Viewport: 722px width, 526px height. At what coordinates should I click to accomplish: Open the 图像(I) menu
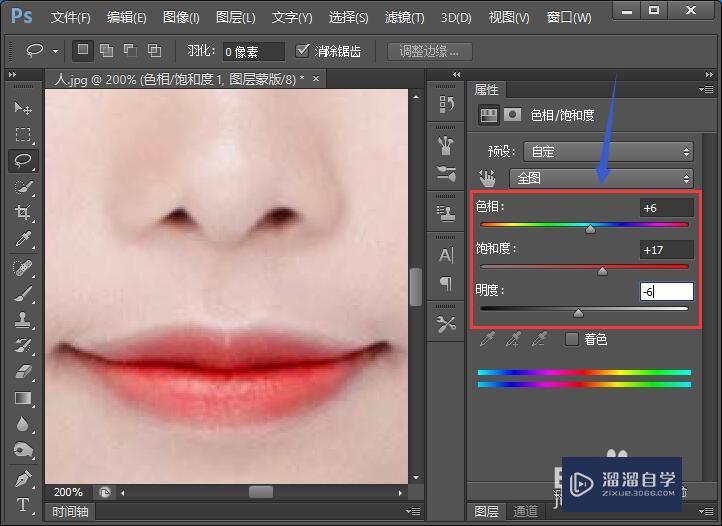(x=181, y=18)
